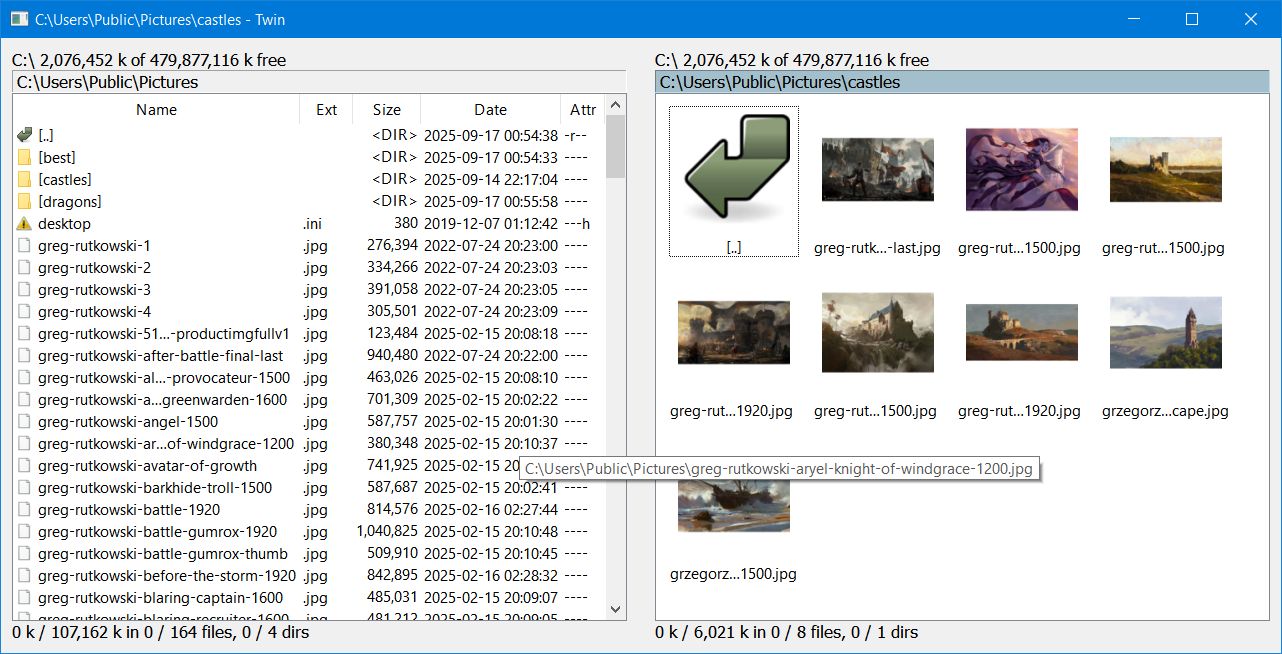Click the size value 1,040,825
The image size is (1282, 654).
387,531
